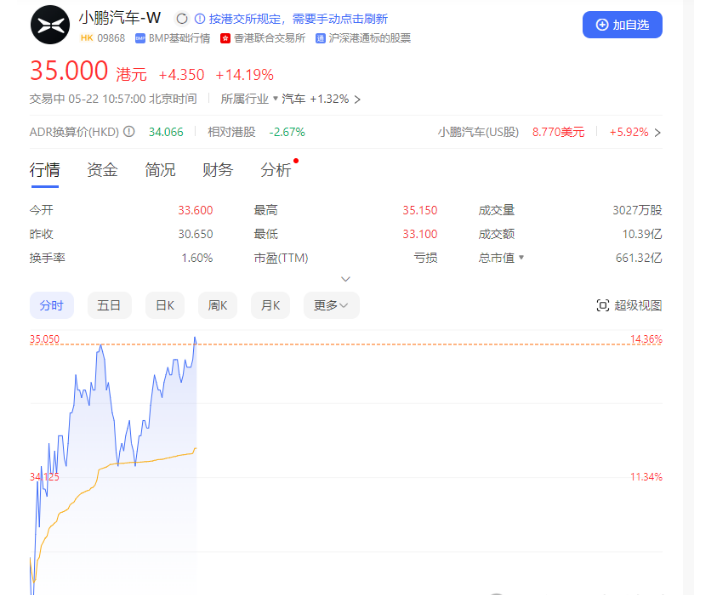
Task: Click info icon before HKEX refresh notice
Action: coord(200,19)
